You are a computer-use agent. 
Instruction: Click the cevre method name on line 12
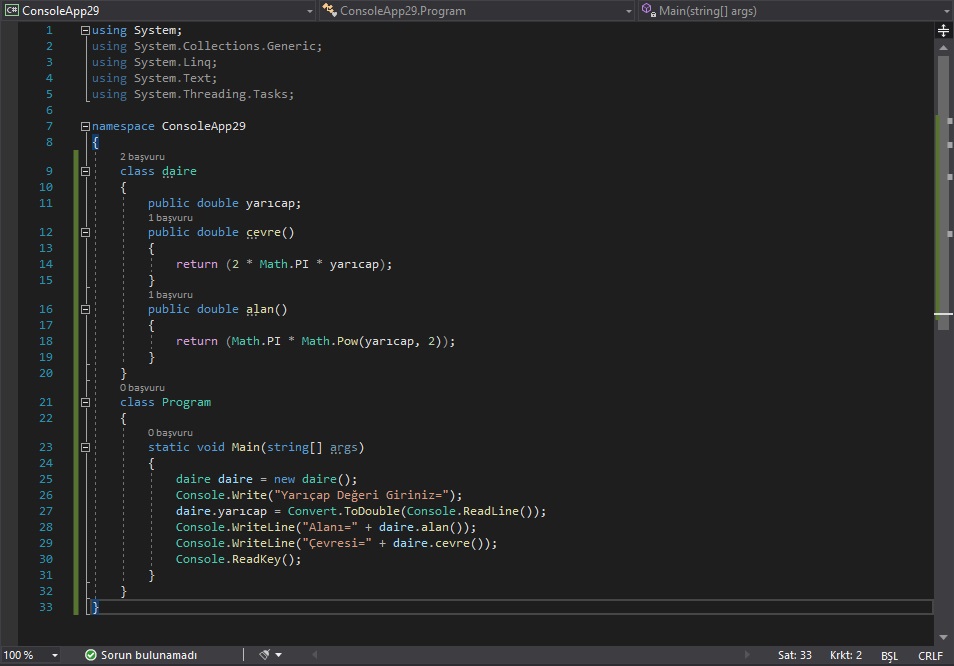[x=263, y=232]
